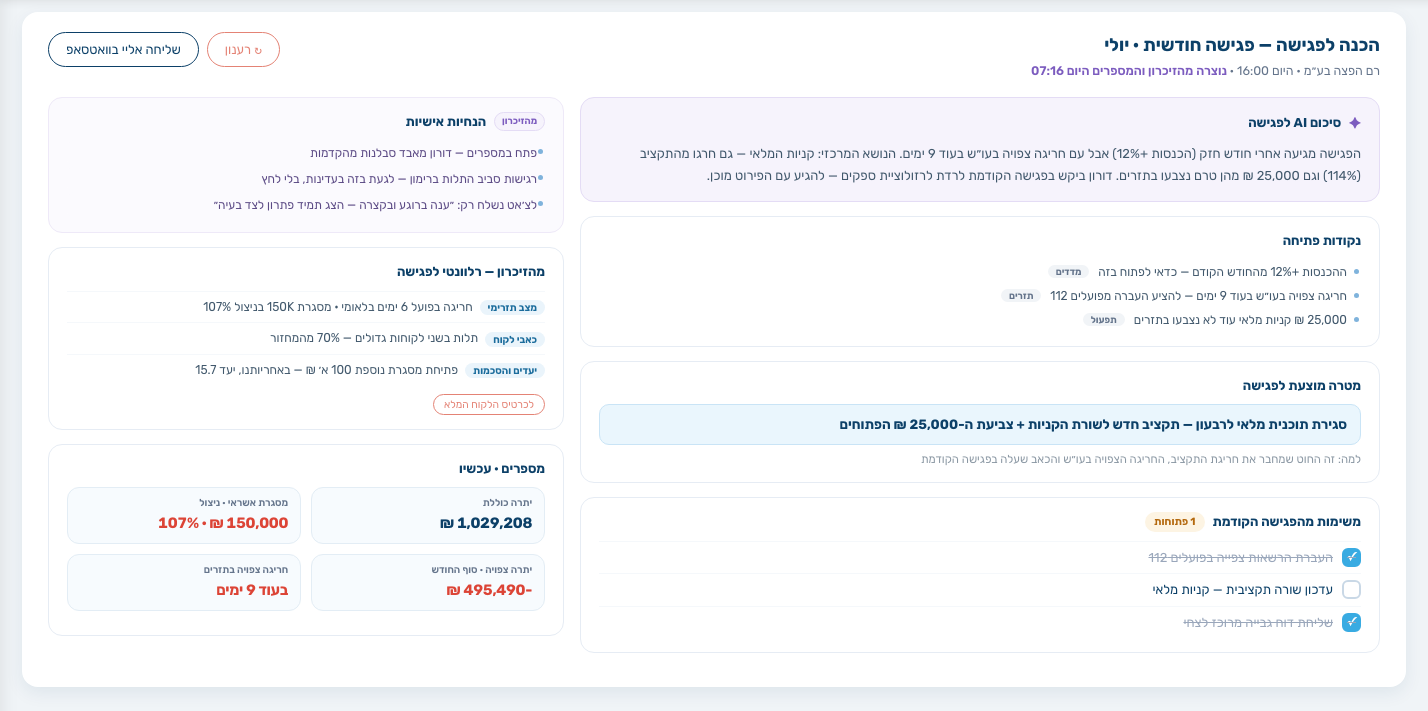
Task: Send to me via the שליחה אליי בוואטסאפ button
Action: [123, 49]
